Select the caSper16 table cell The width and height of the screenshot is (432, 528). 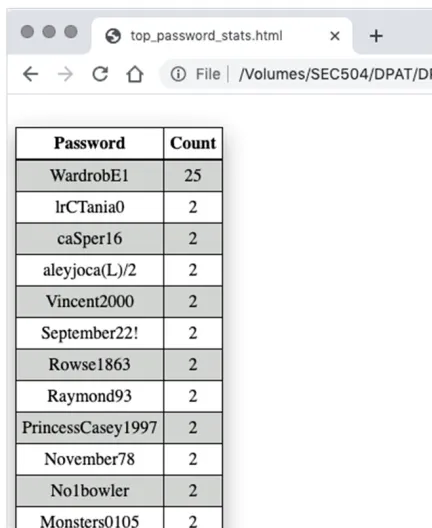[90, 239]
